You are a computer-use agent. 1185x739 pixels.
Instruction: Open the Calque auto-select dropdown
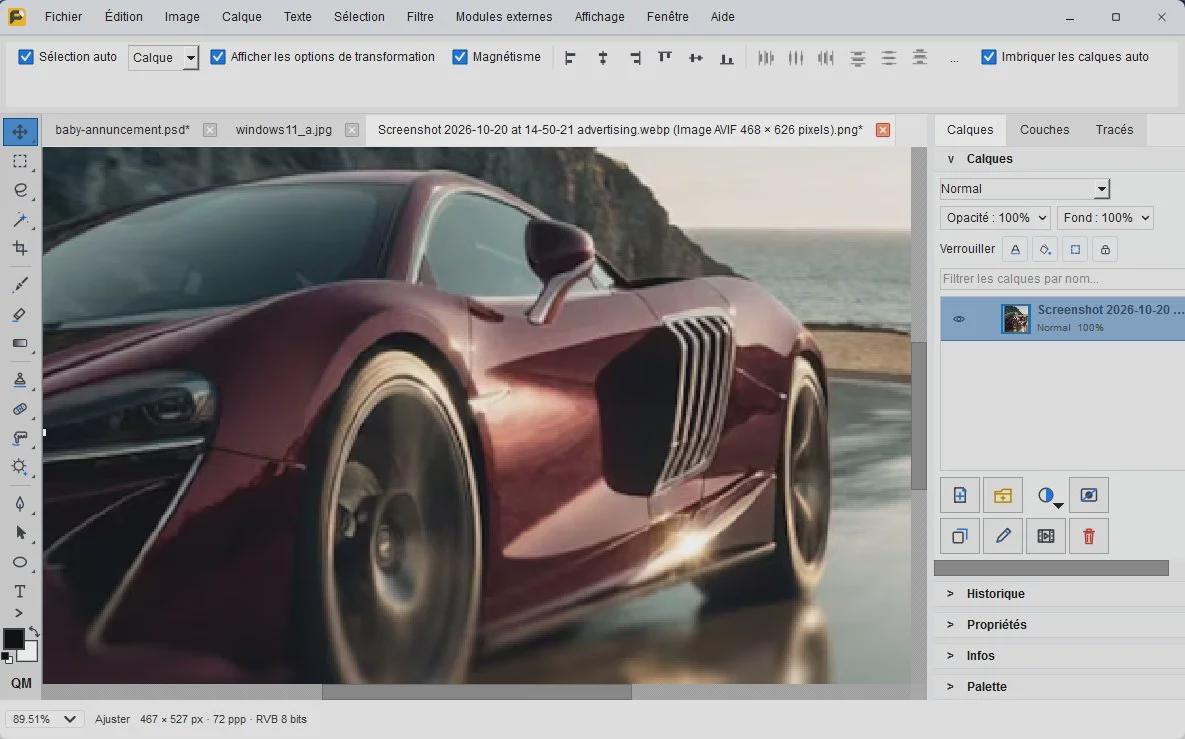(x=163, y=57)
